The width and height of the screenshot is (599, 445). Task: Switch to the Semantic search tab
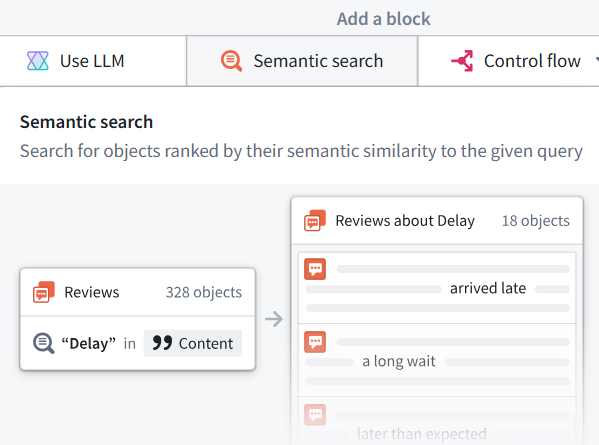(x=302, y=61)
